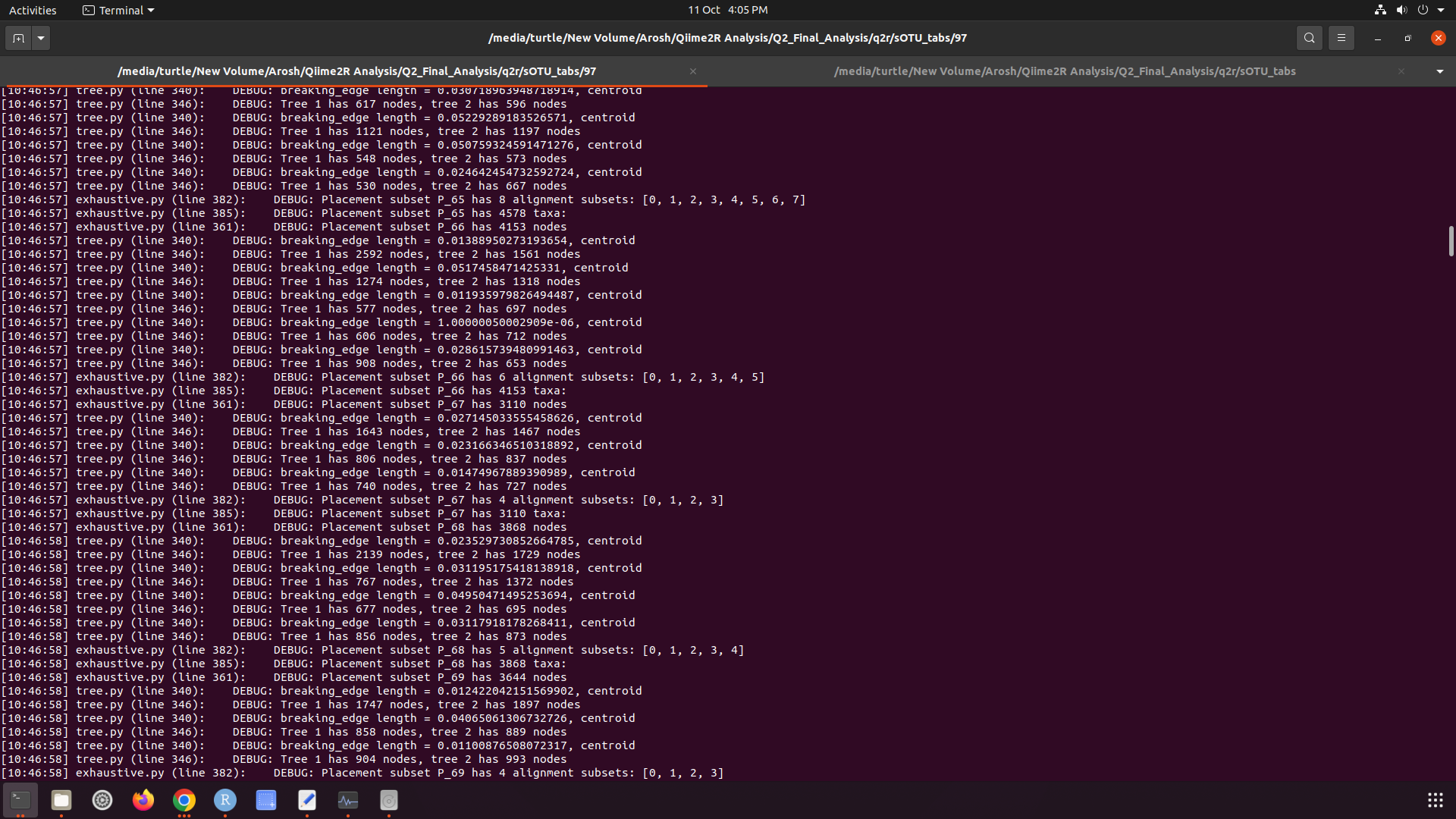Screen dimensions: 1456x819
Task: Click the volume icon in system tray
Action: (1401, 10)
